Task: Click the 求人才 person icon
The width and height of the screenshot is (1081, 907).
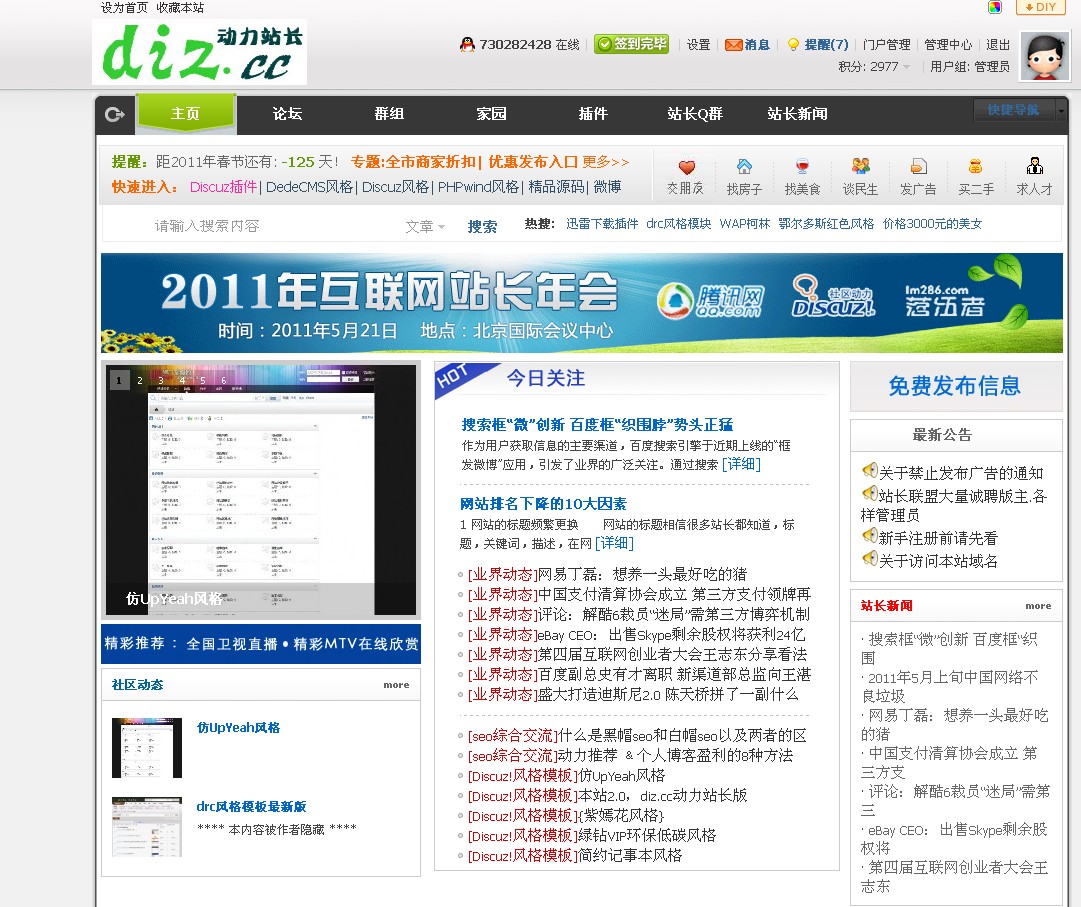Action: [1034, 167]
